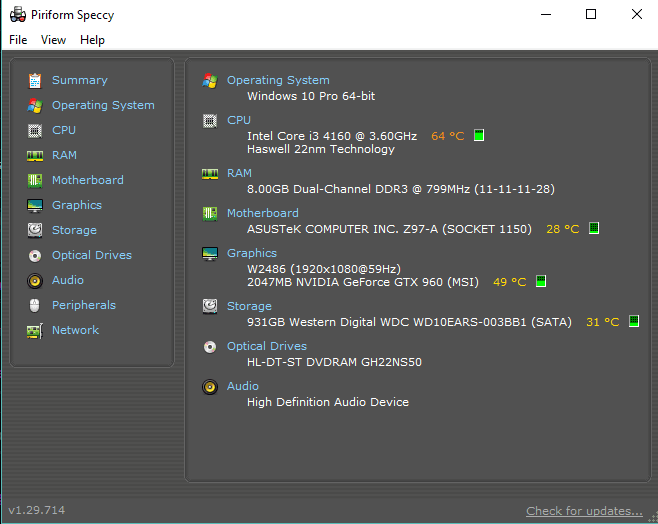Select the CPU chip icon in sidebar
Screen dimensions: 658x524
coord(35,130)
